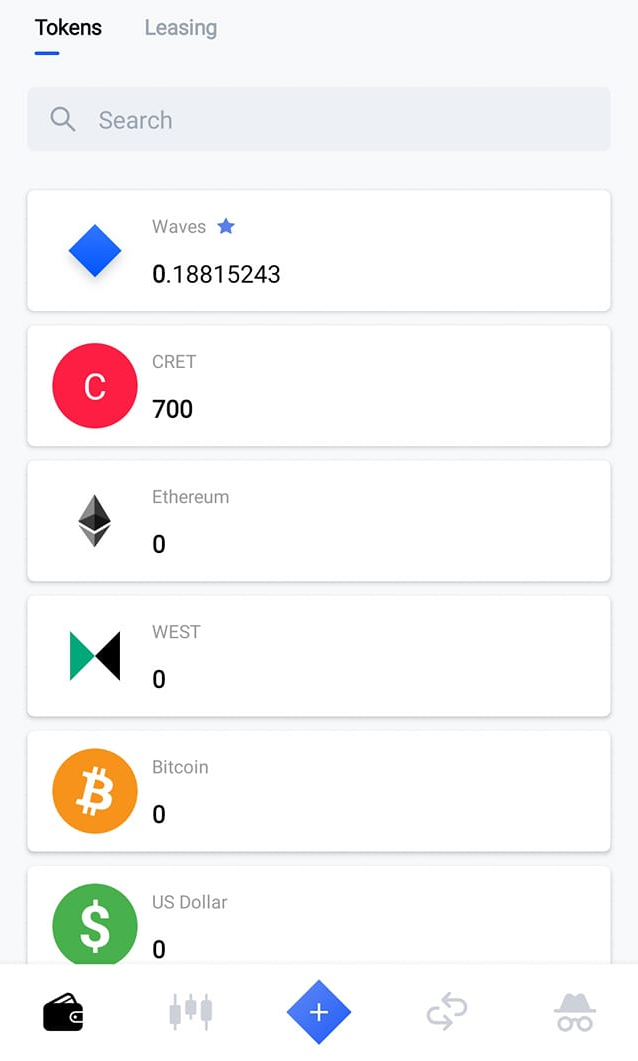The width and height of the screenshot is (638, 1061).
Task: Click the Search input field
Action: point(340,120)
